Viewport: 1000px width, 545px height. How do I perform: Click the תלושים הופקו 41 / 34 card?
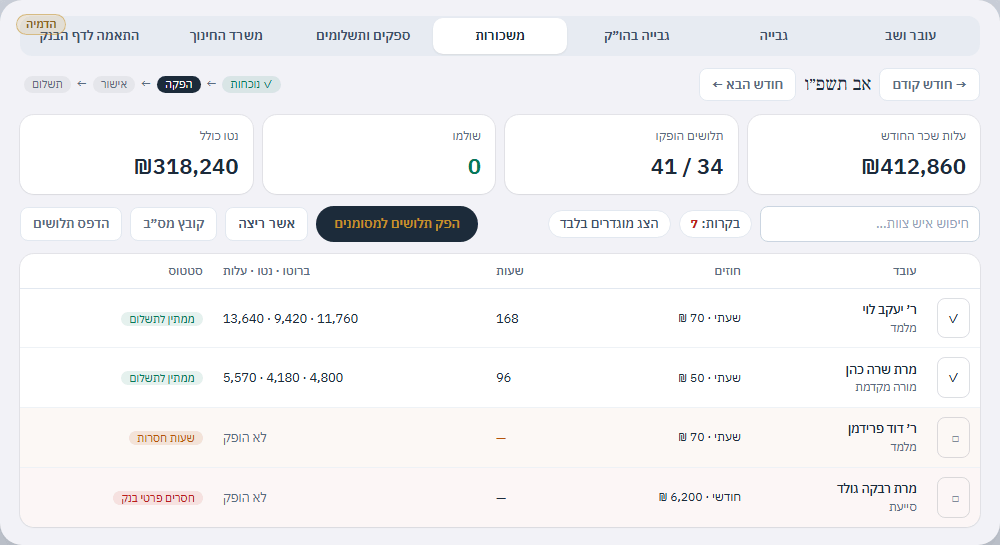point(621,154)
